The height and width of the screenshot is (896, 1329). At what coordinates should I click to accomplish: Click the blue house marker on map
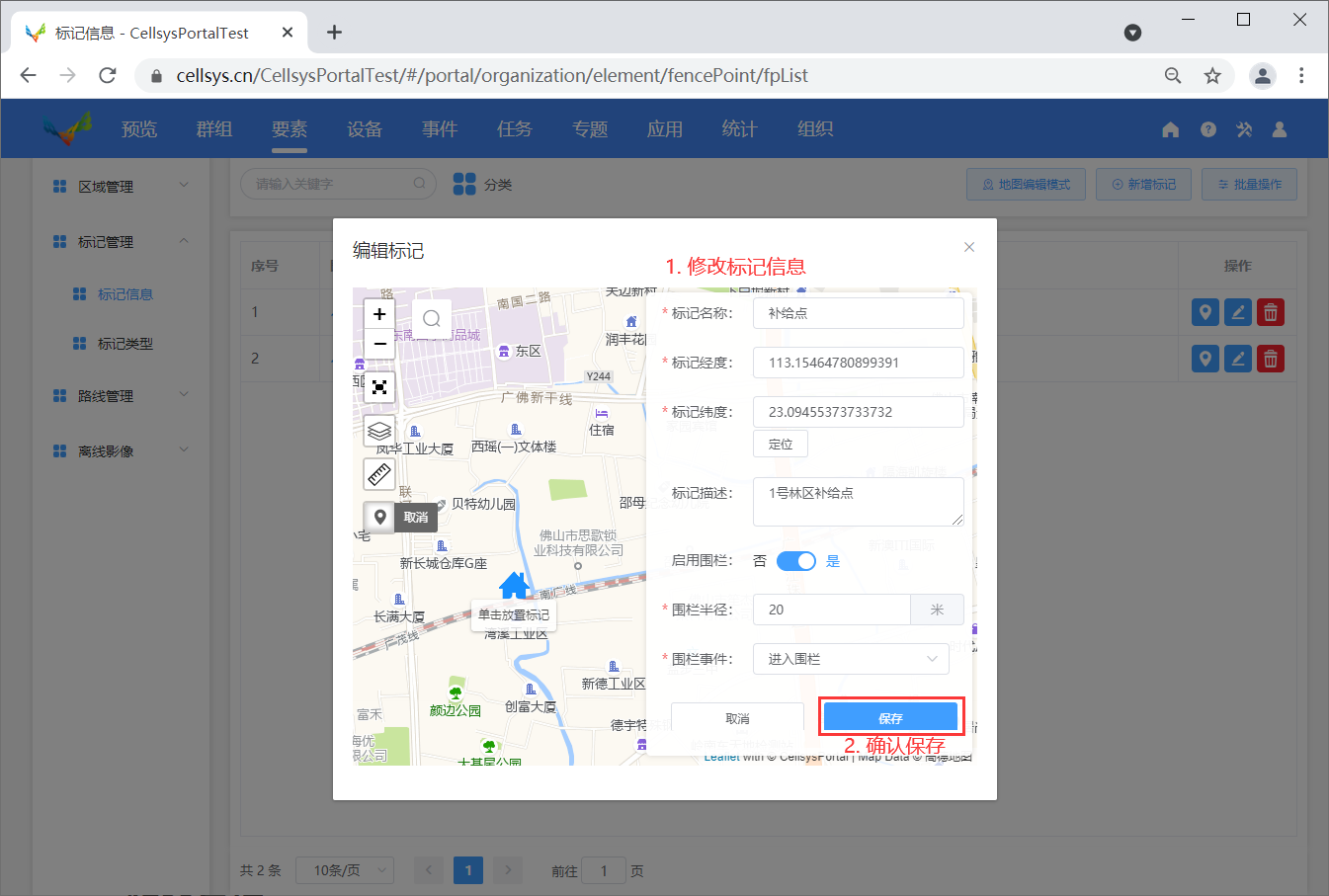[514, 585]
